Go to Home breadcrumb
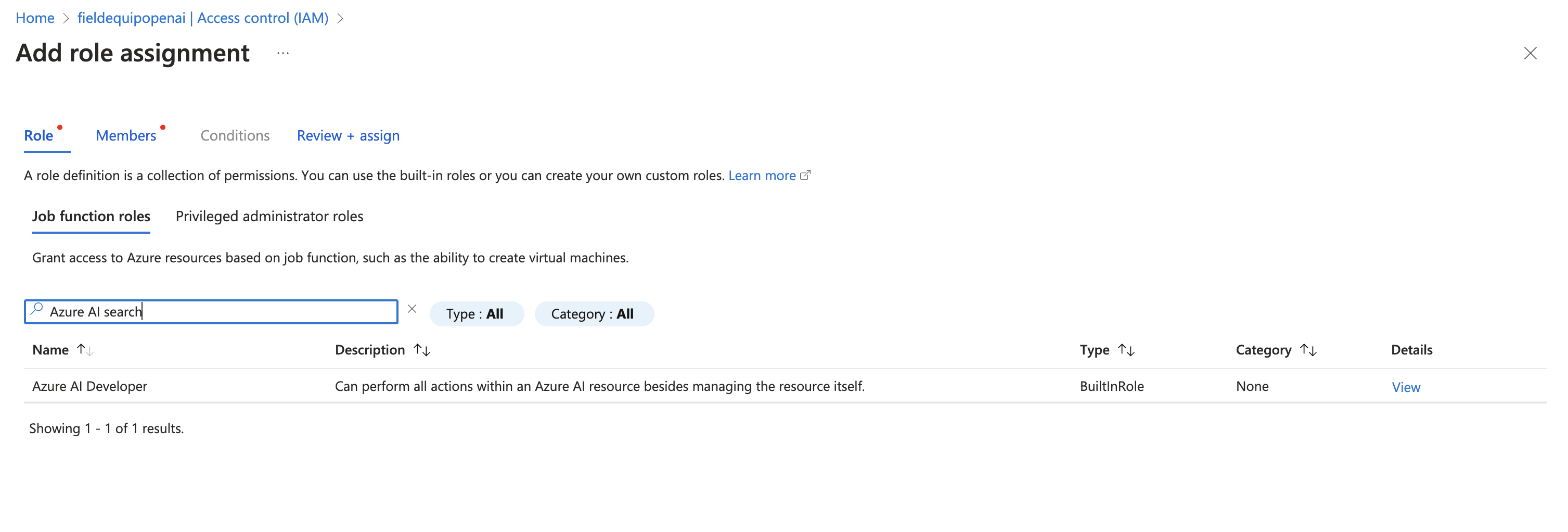The image size is (1568, 532). point(35,18)
